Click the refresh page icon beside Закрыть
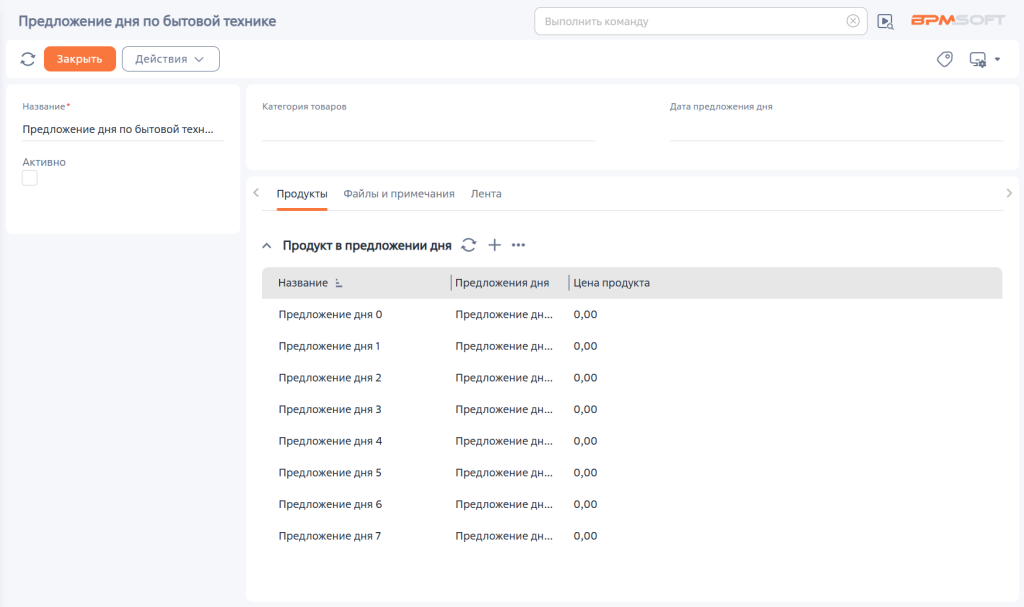Viewport: 1024px width, 607px height. pos(28,59)
